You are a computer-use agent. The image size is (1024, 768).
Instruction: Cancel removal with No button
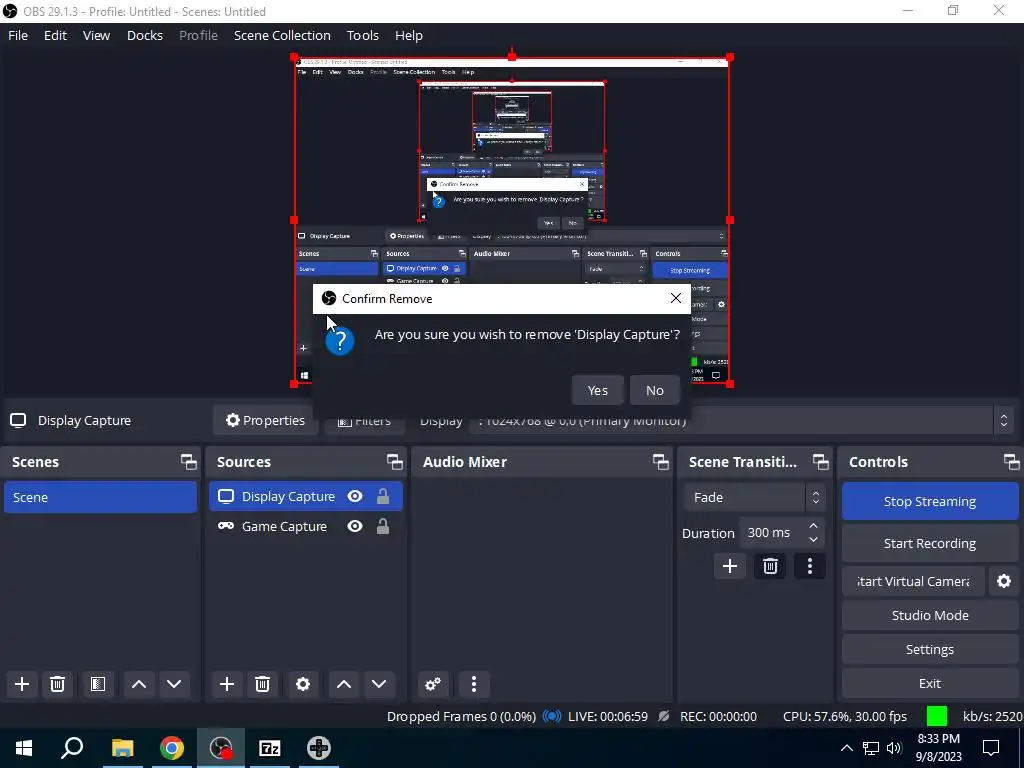(654, 390)
